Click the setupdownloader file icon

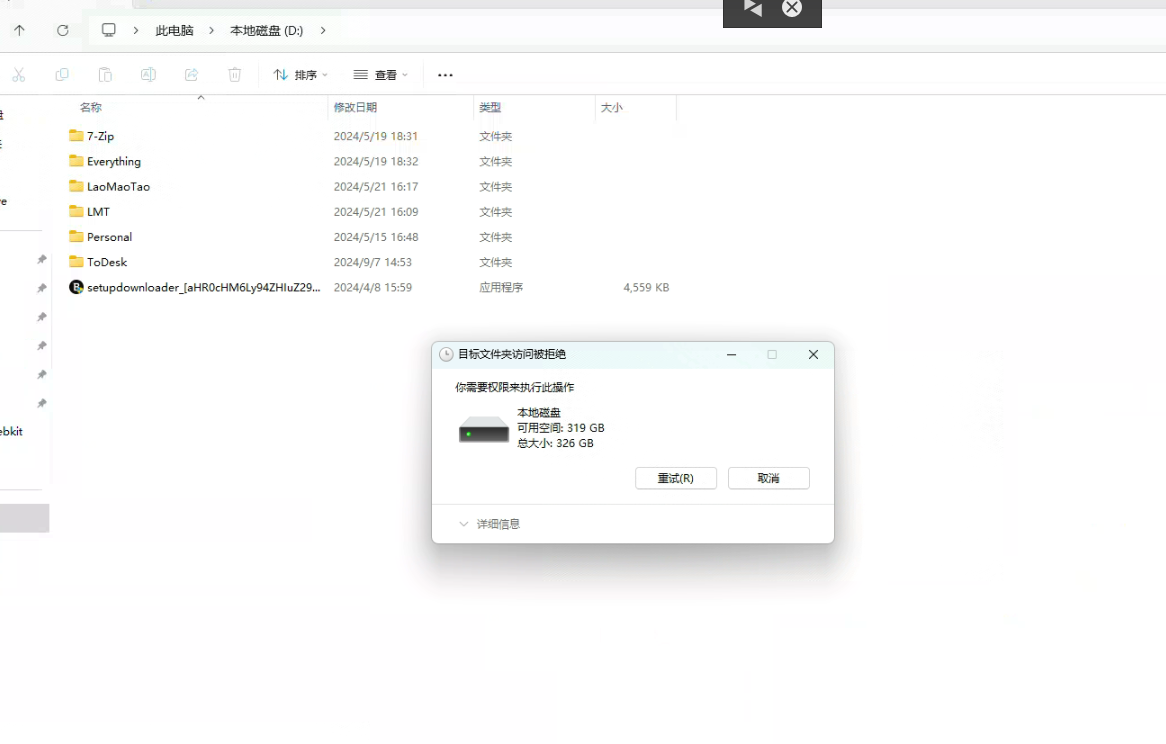(x=76, y=287)
